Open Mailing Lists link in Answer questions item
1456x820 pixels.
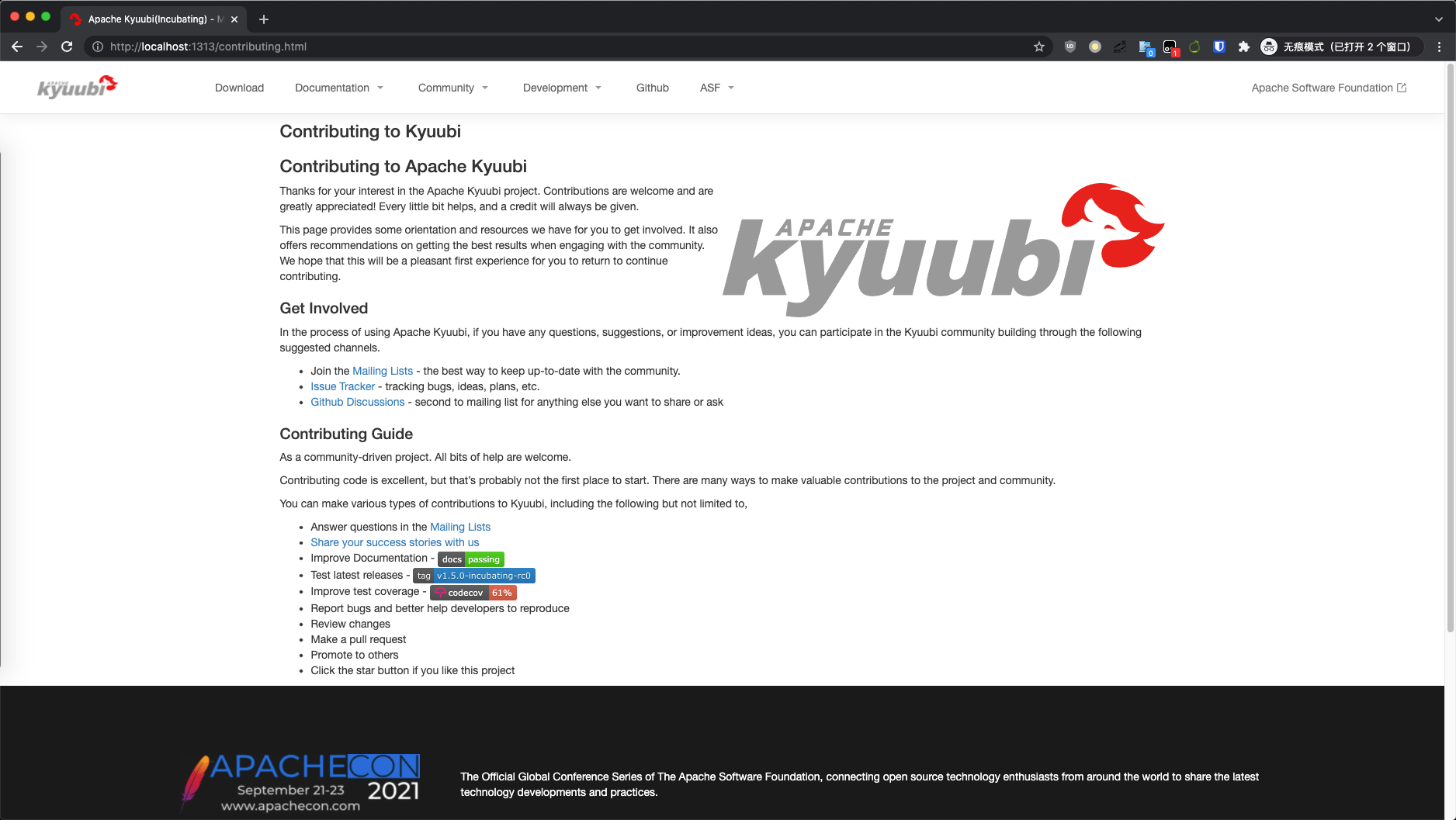[460, 527]
